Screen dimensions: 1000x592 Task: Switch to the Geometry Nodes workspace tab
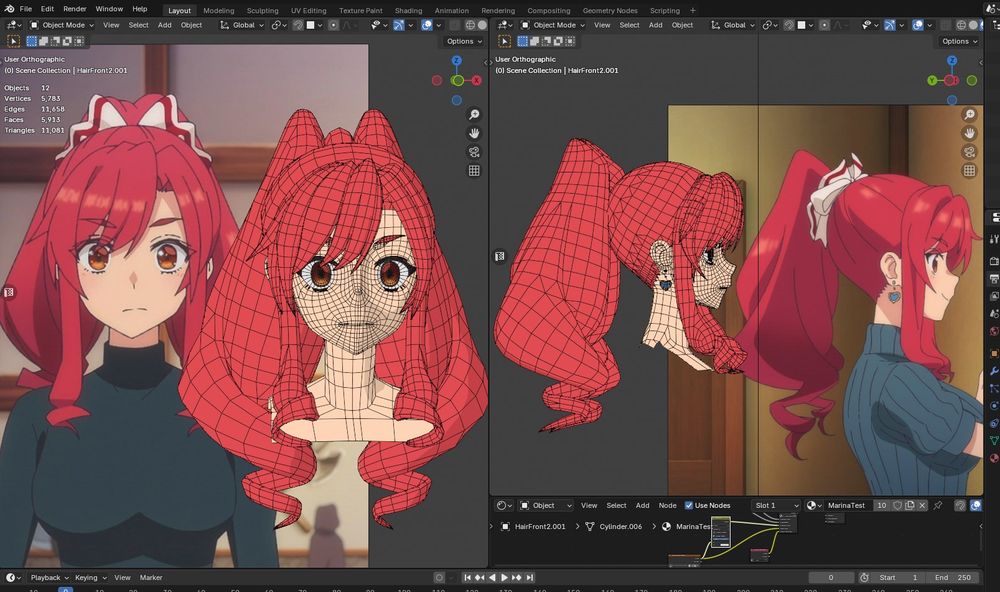coord(610,10)
